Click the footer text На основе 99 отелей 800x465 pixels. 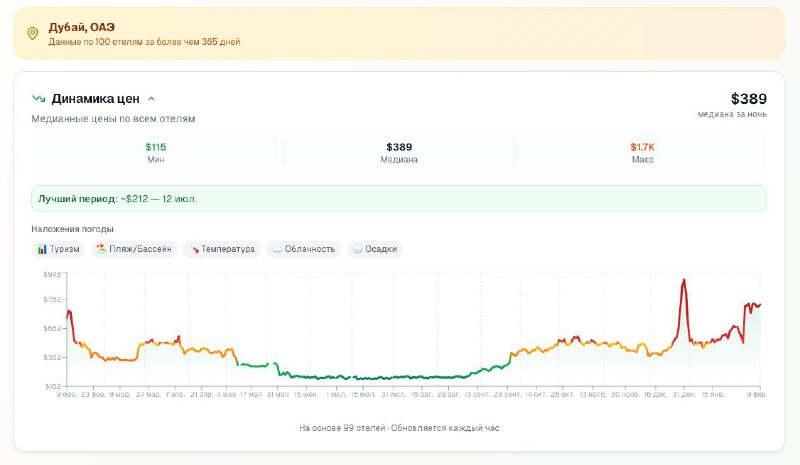click(399, 428)
